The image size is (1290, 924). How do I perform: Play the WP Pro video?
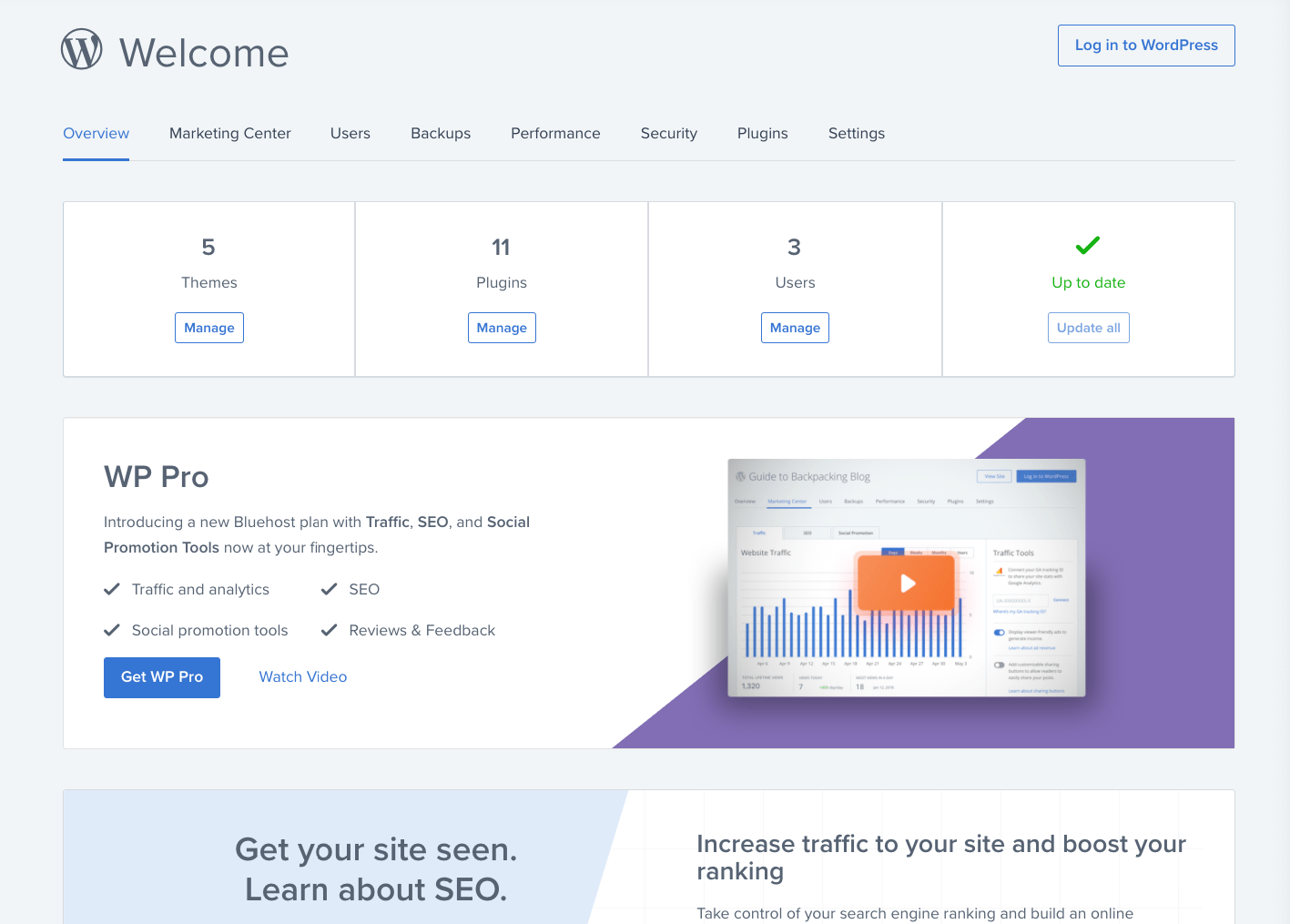pyautogui.click(x=906, y=583)
